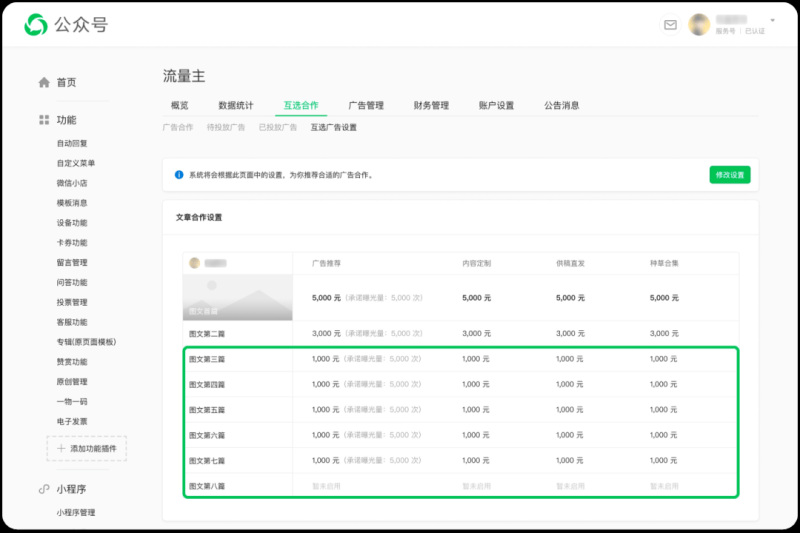The image size is (800, 533).
Task: Click the 图文第六篇 row label
Action: tap(207, 436)
